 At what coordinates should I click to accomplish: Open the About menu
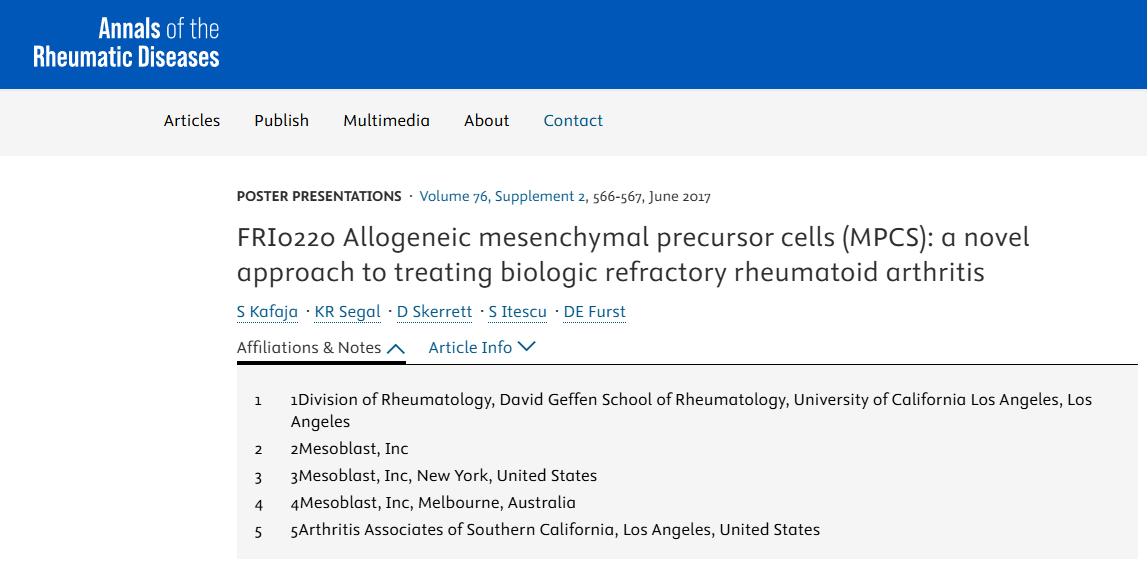point(486,121)
